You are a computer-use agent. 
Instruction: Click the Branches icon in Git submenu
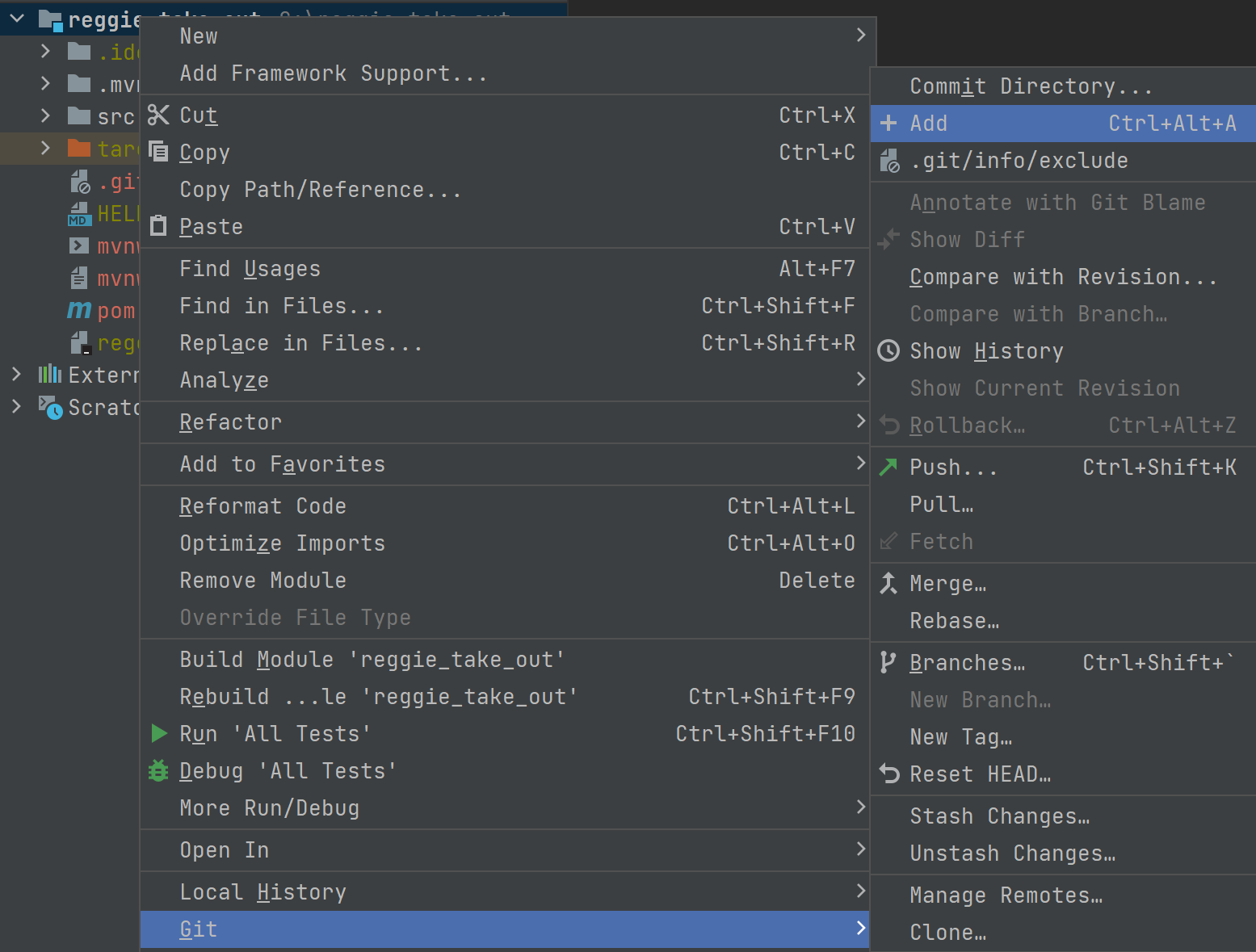(x=888, y=662)
